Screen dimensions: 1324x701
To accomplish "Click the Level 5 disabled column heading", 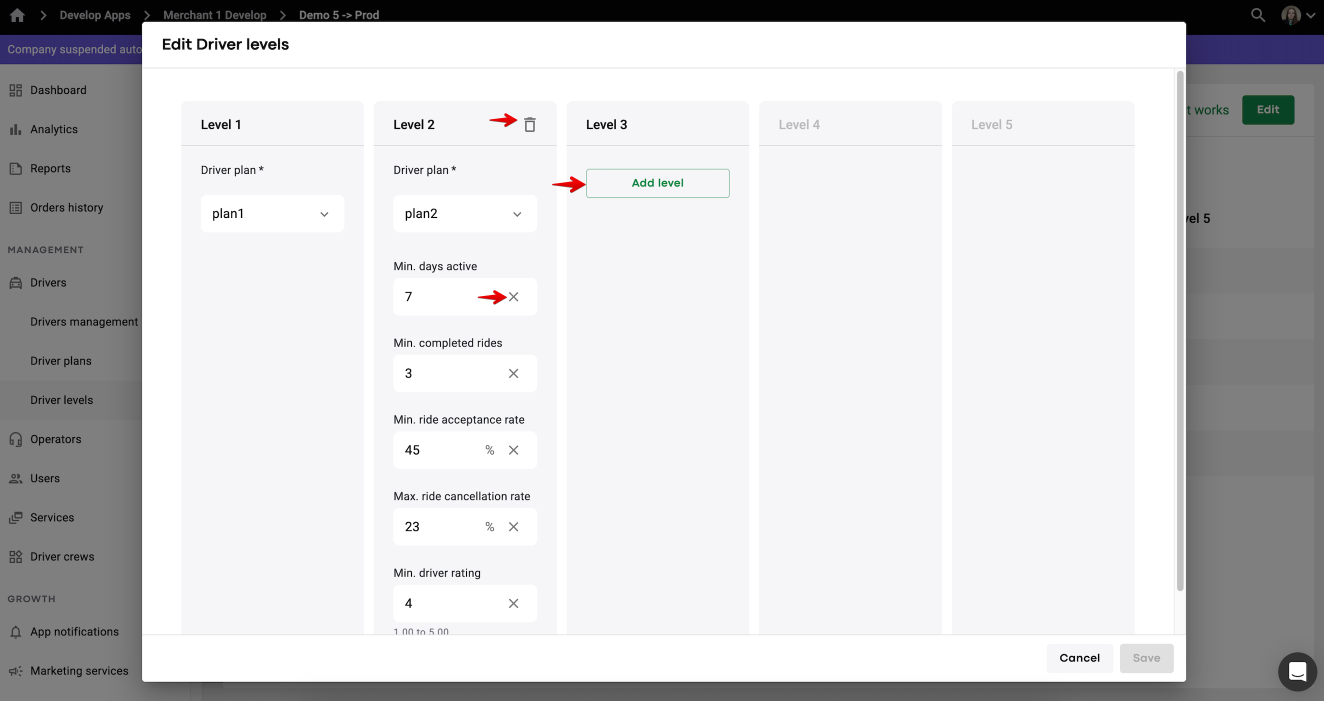I will click(x=992, y=125).
